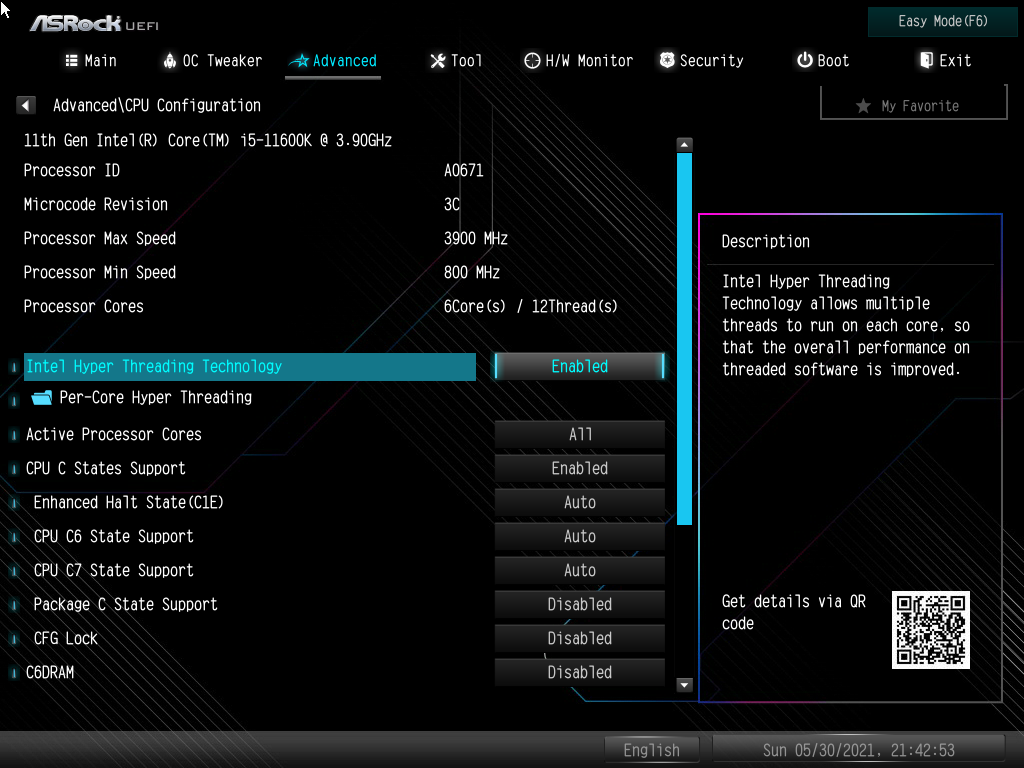Select Package C State Support label
Screen dimensions: 1024x768
pos(125,605)
